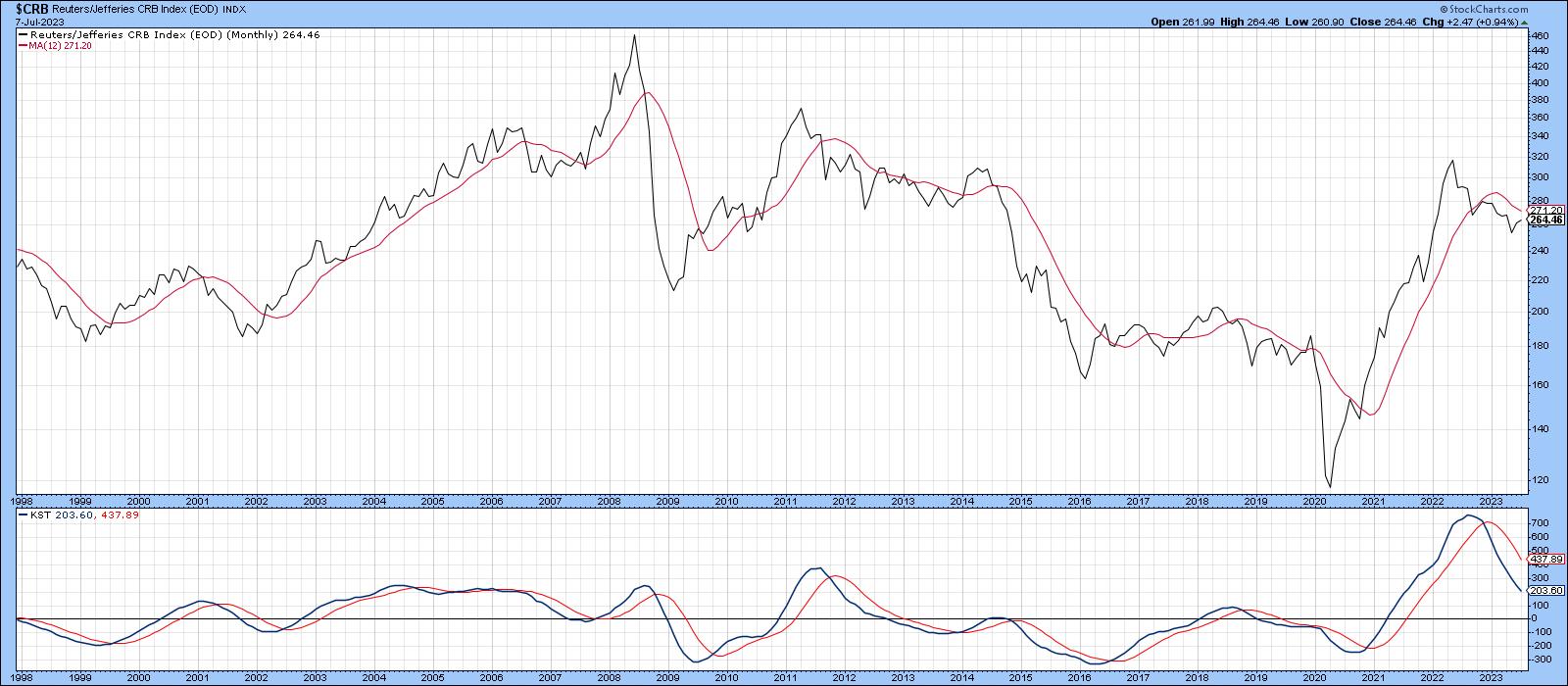Click the 2020 year label below the price chart
This screenshot has height=686, width=1568.
[1314, 500]
